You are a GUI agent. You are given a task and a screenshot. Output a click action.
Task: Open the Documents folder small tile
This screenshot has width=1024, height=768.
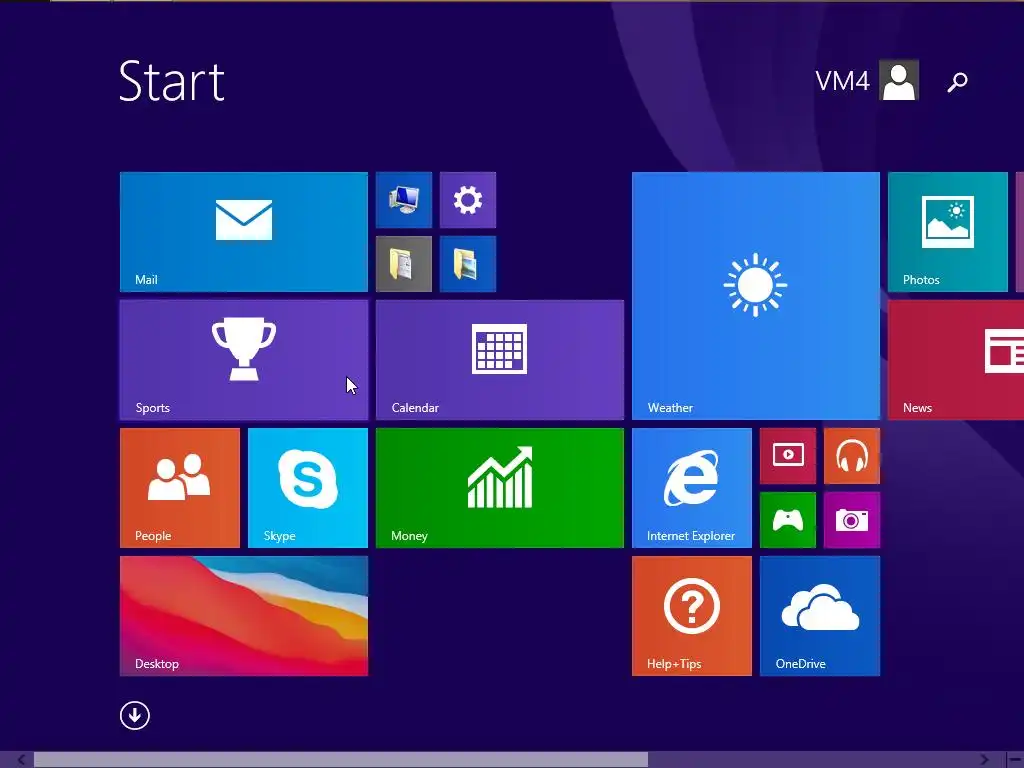404,264
